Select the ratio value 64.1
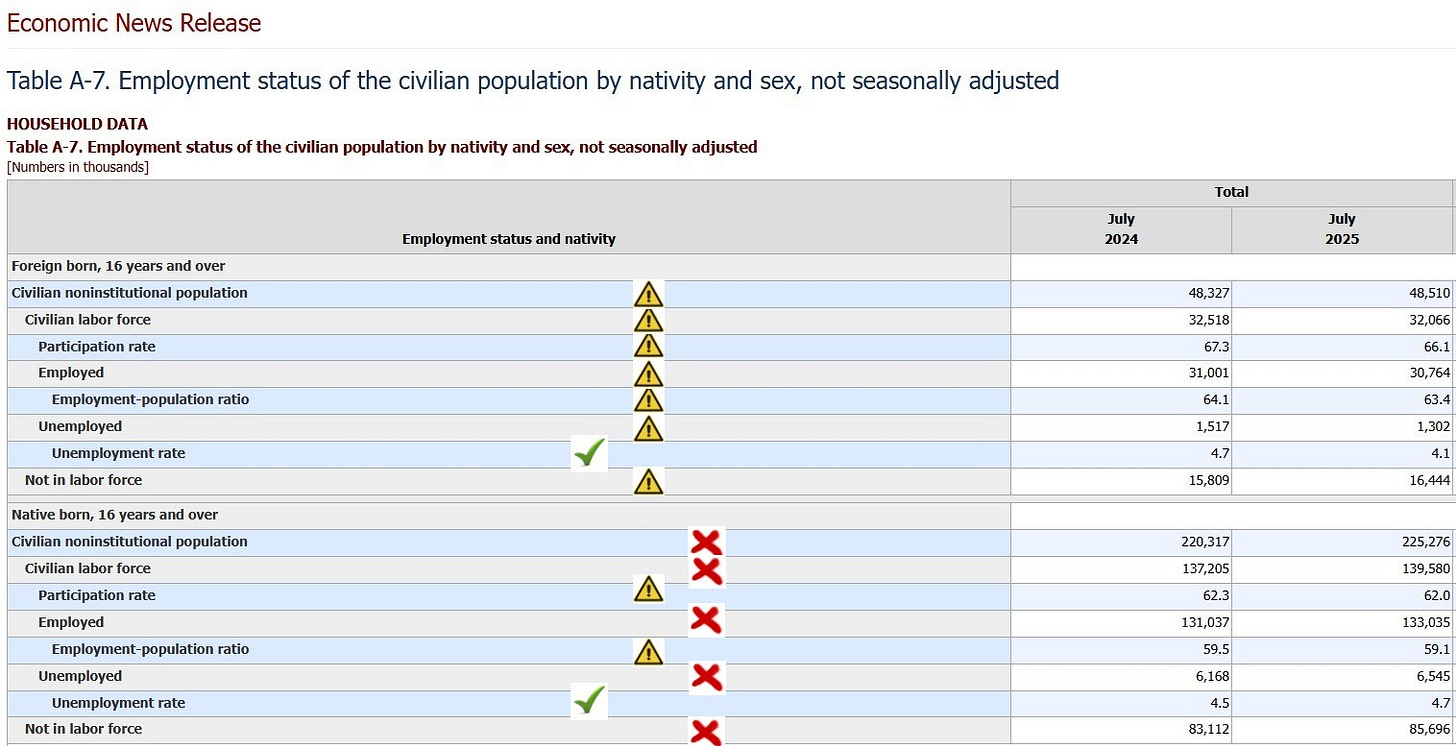The height and width of the screenshot is (746, 1456). click(1217, 400)
